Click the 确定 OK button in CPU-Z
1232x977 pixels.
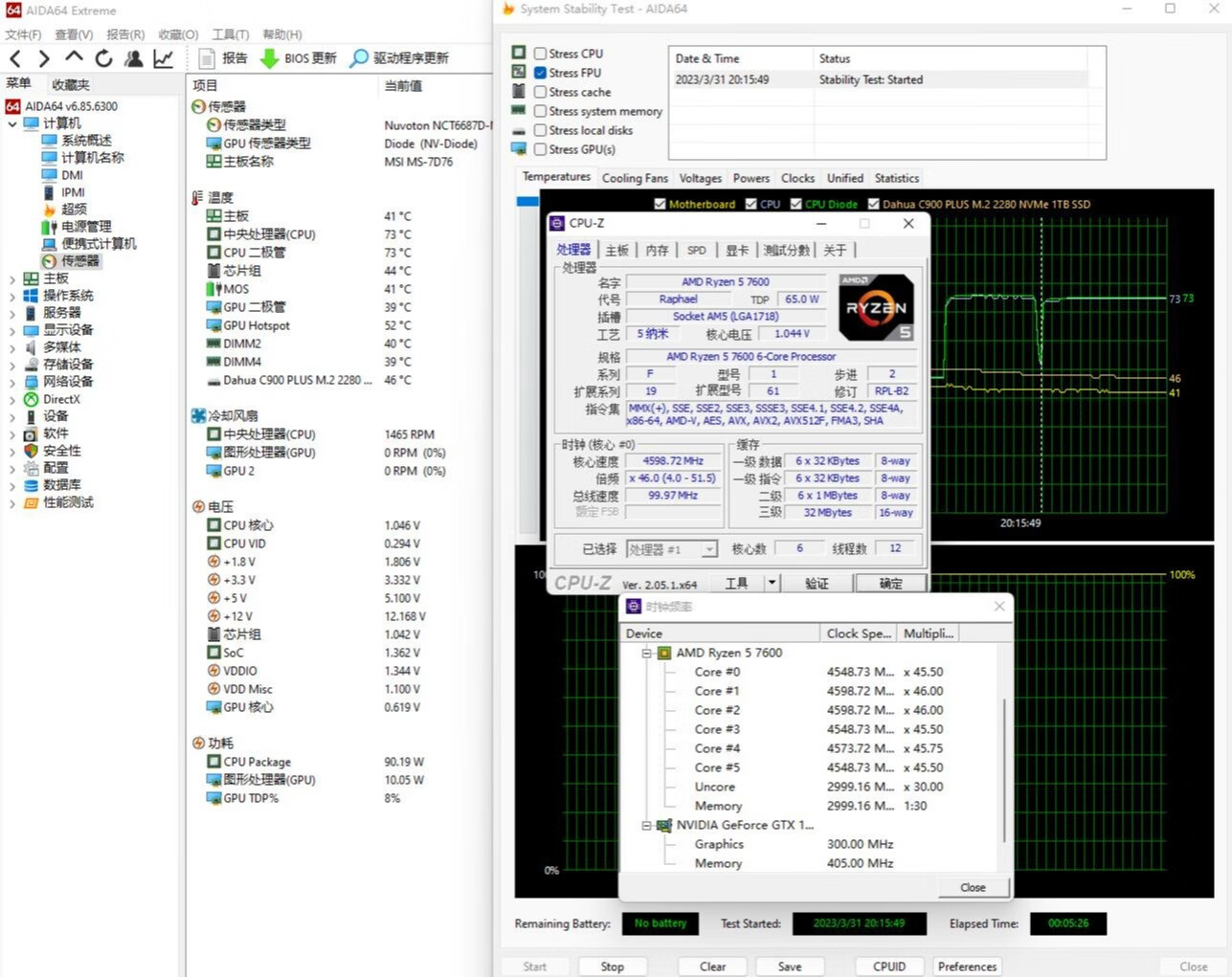pos(890,583)
